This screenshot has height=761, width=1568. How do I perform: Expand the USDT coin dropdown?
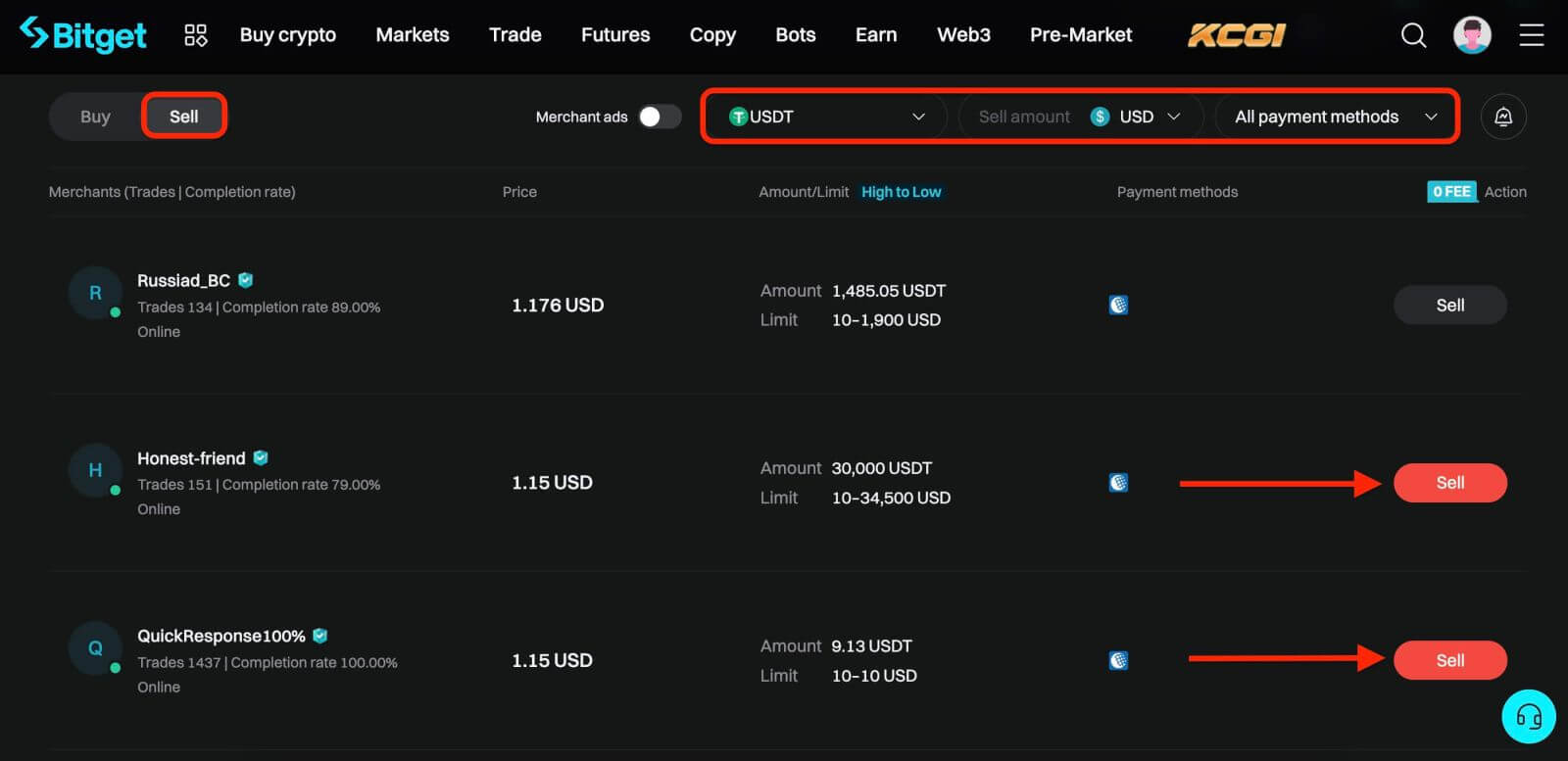[x=826, y=117]
